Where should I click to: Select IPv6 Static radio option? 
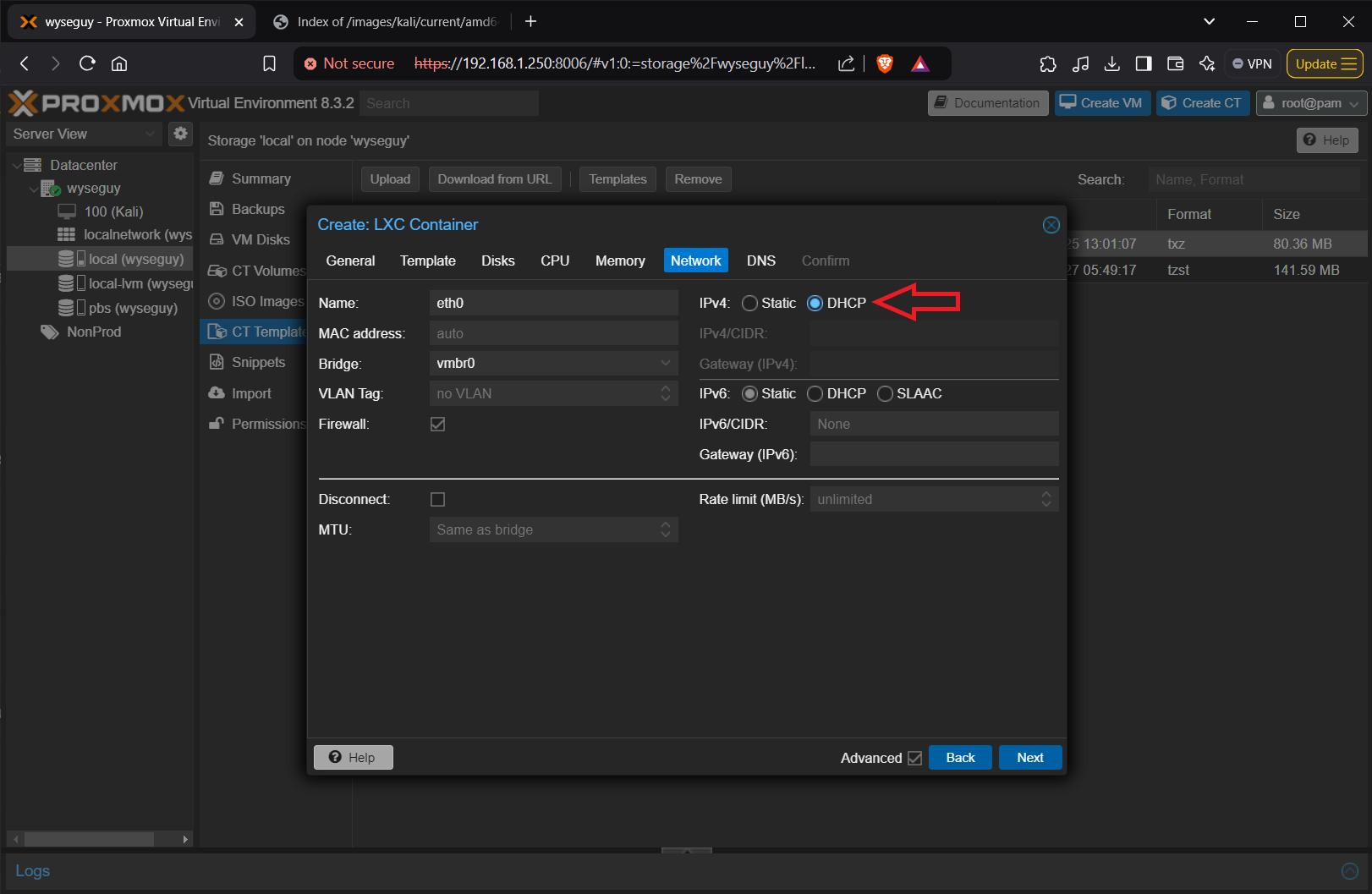point(749,393)
